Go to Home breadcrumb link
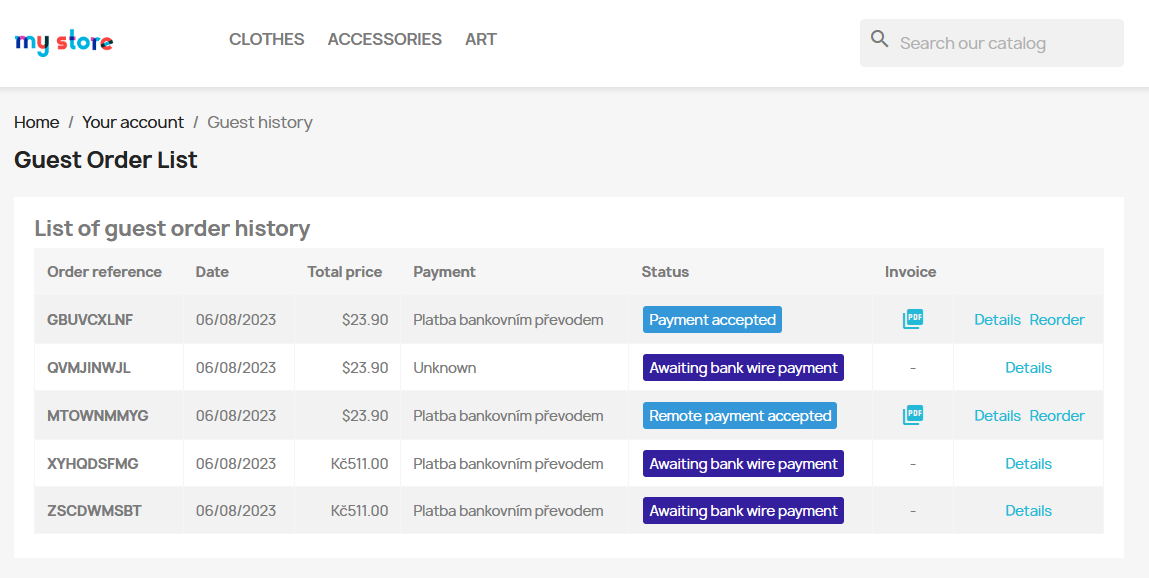 pos(37,122)
